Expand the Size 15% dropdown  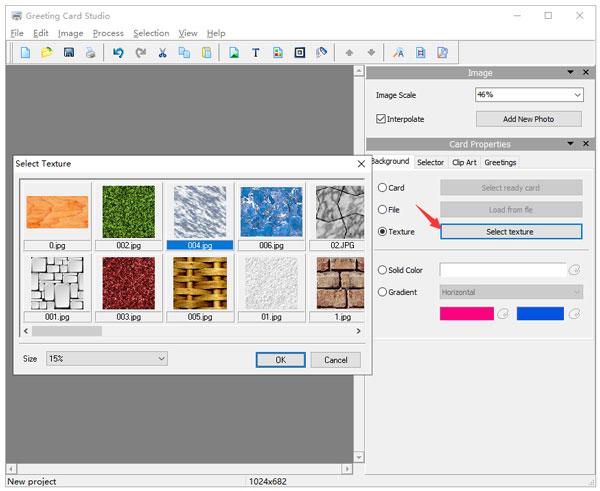tap(106, 359)
